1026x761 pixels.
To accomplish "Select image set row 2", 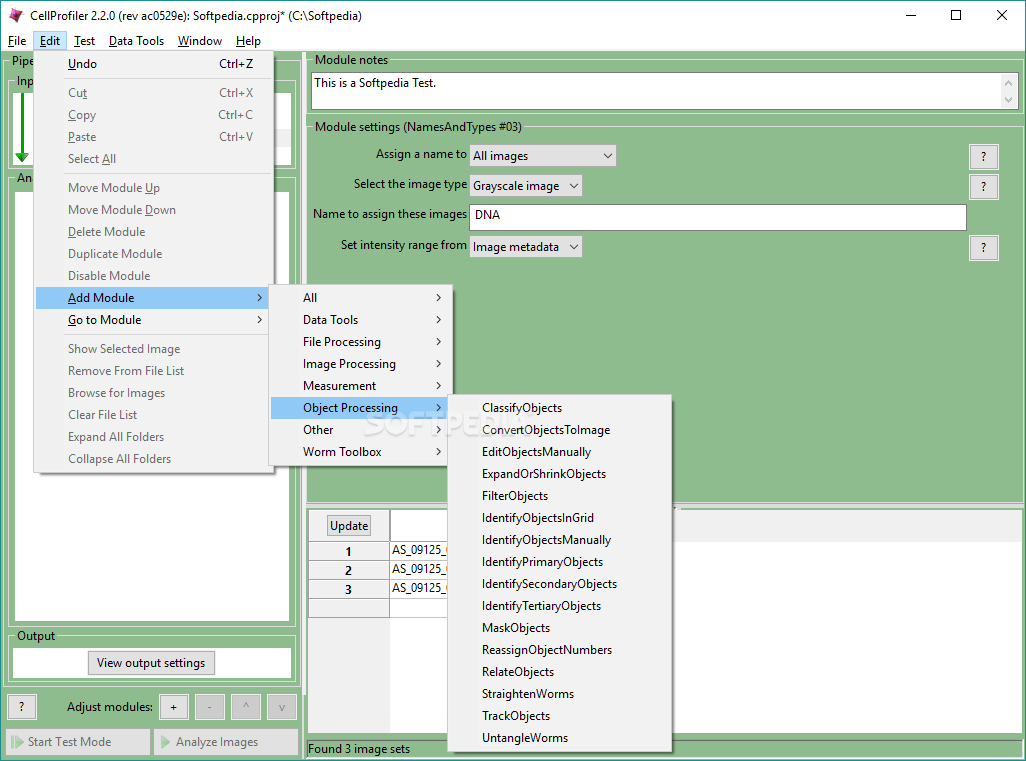I will 349,570.
